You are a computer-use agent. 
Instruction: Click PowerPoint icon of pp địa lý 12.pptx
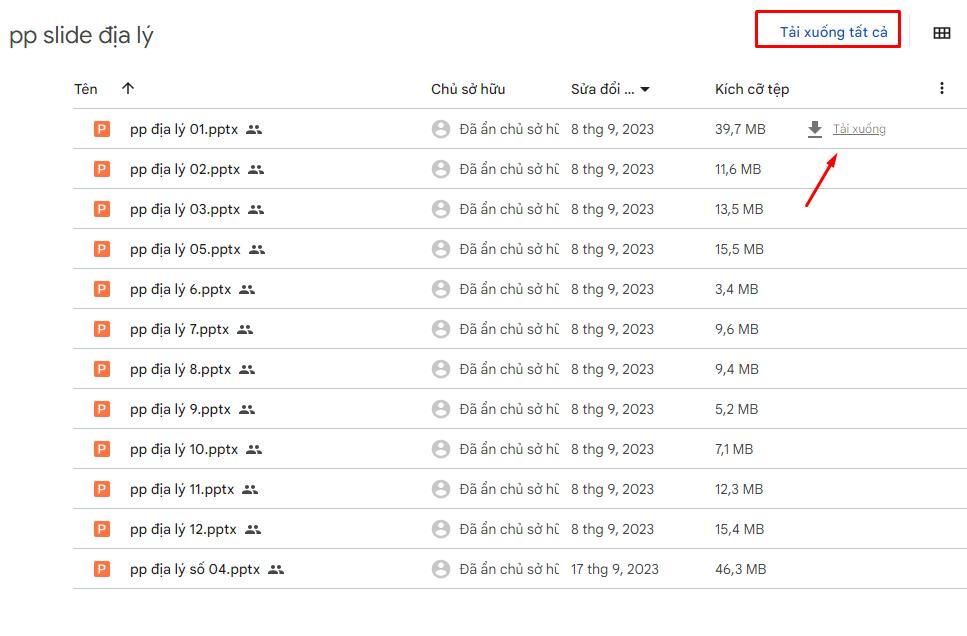[x=102, y=529]
